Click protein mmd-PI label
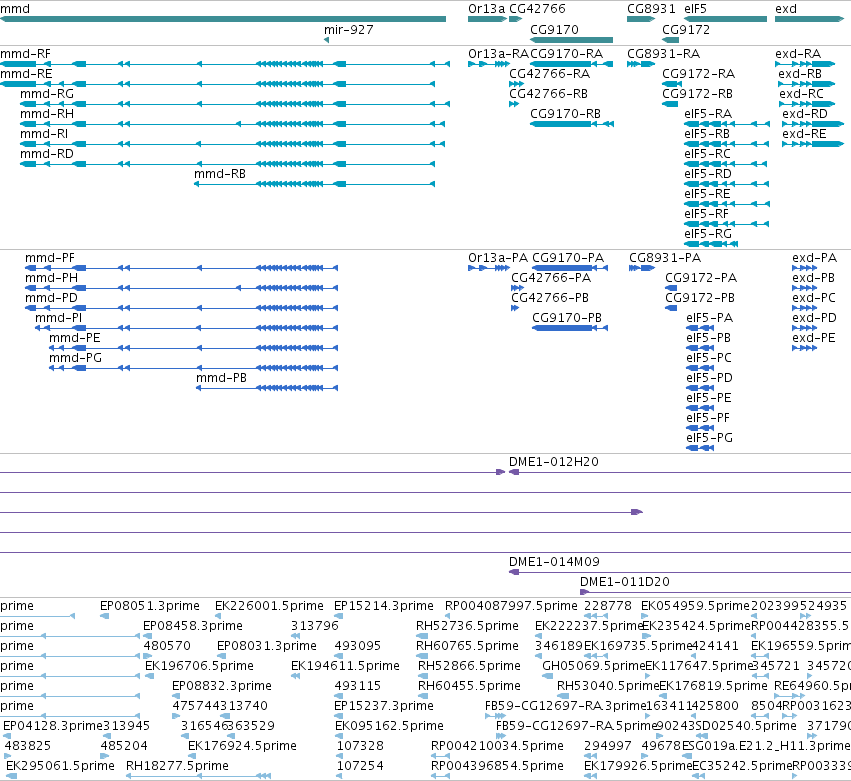Viewport: 851px width, 781px height. (59, 319)
